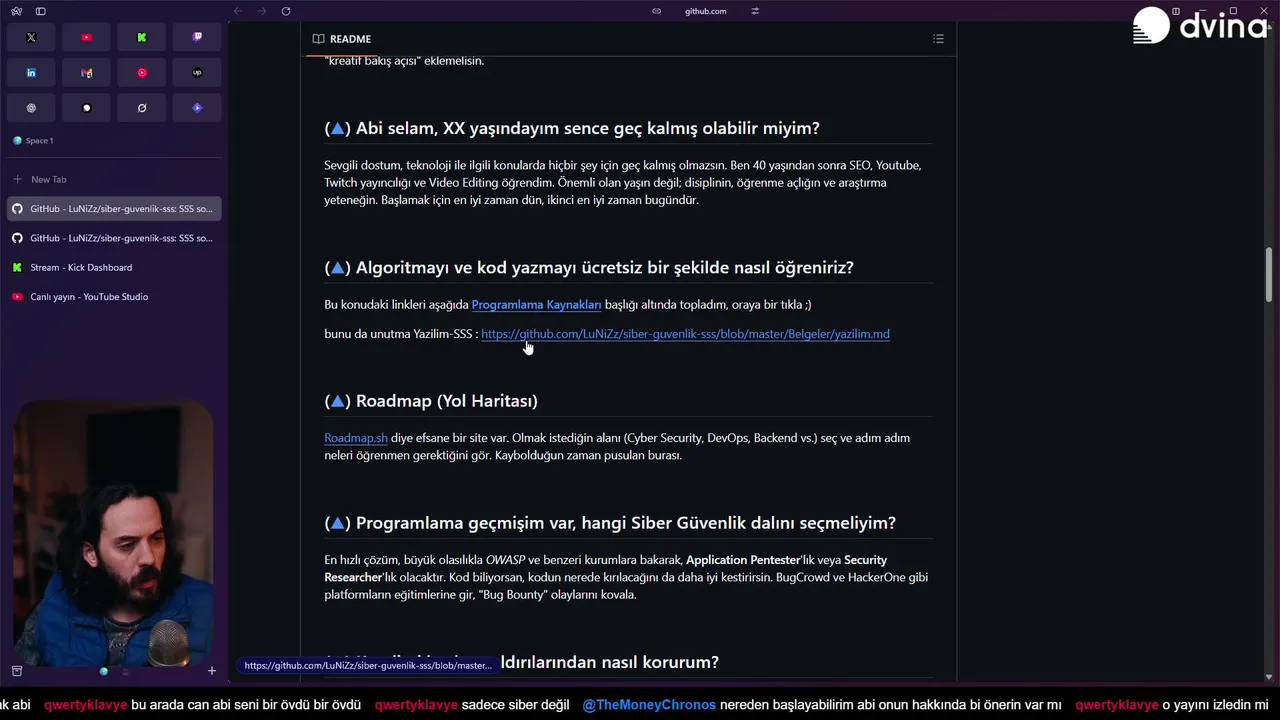Open the YouTube pinned shortcut
This screenshot has width=1280, height=720.
tap(86, 37)
